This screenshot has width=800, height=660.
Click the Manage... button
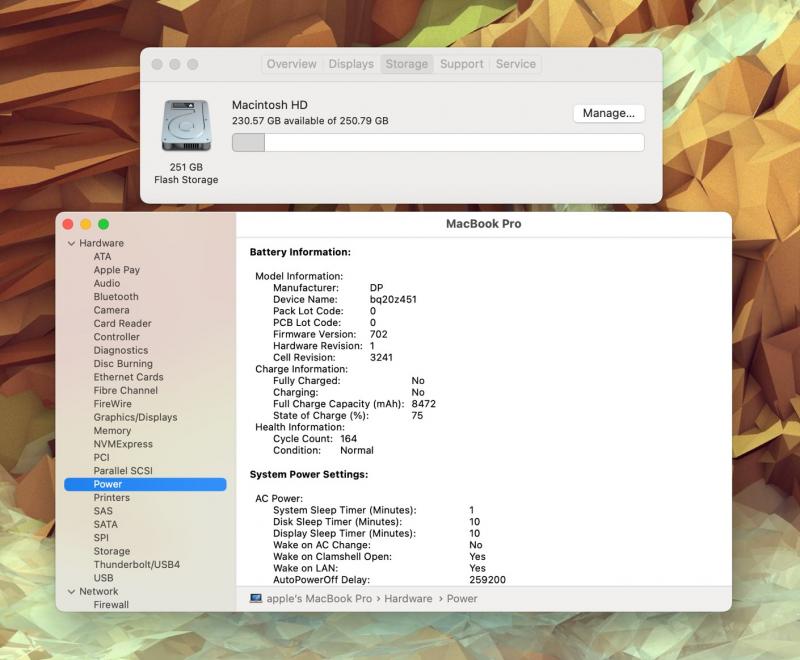click(609, 113)
